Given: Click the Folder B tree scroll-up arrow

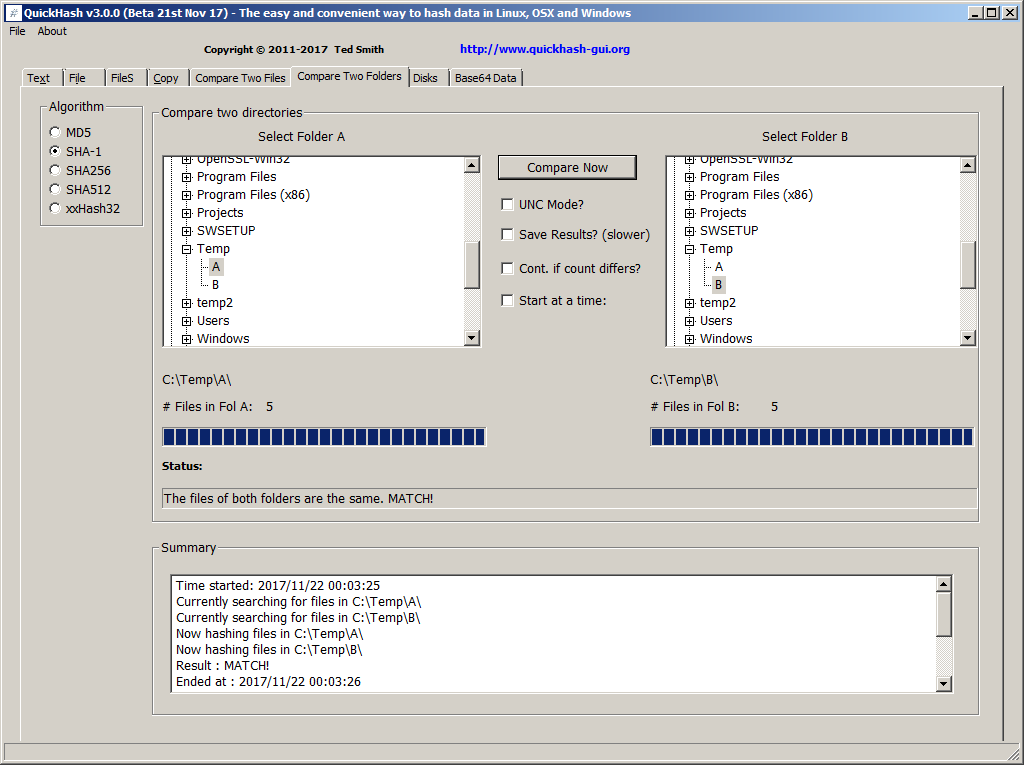Looking at the screenshot, I should point(968,165).
